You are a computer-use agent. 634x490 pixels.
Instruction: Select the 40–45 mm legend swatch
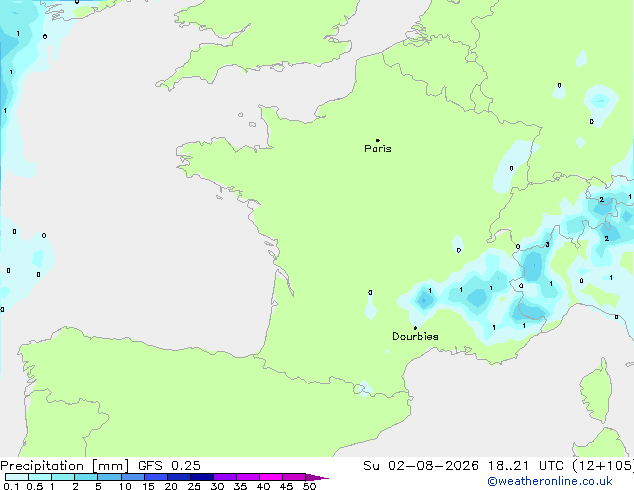tap(271, 477)
